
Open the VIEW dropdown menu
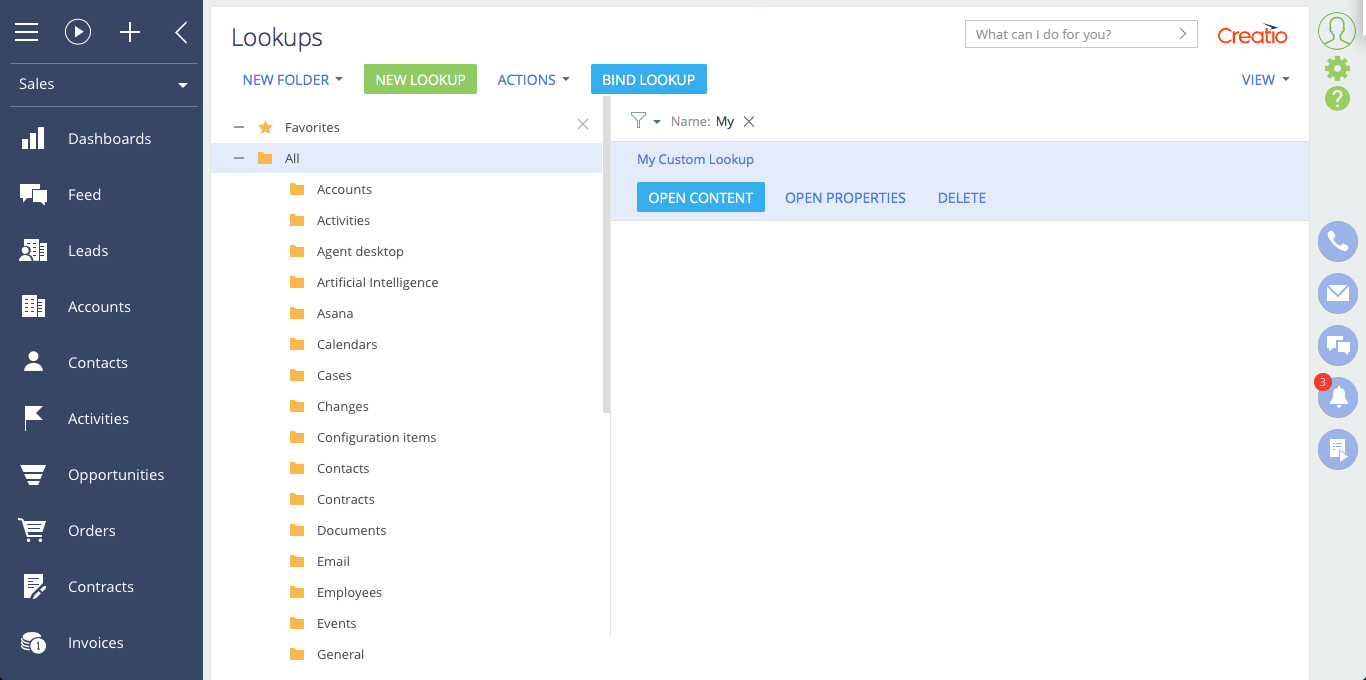[1264, 80]
